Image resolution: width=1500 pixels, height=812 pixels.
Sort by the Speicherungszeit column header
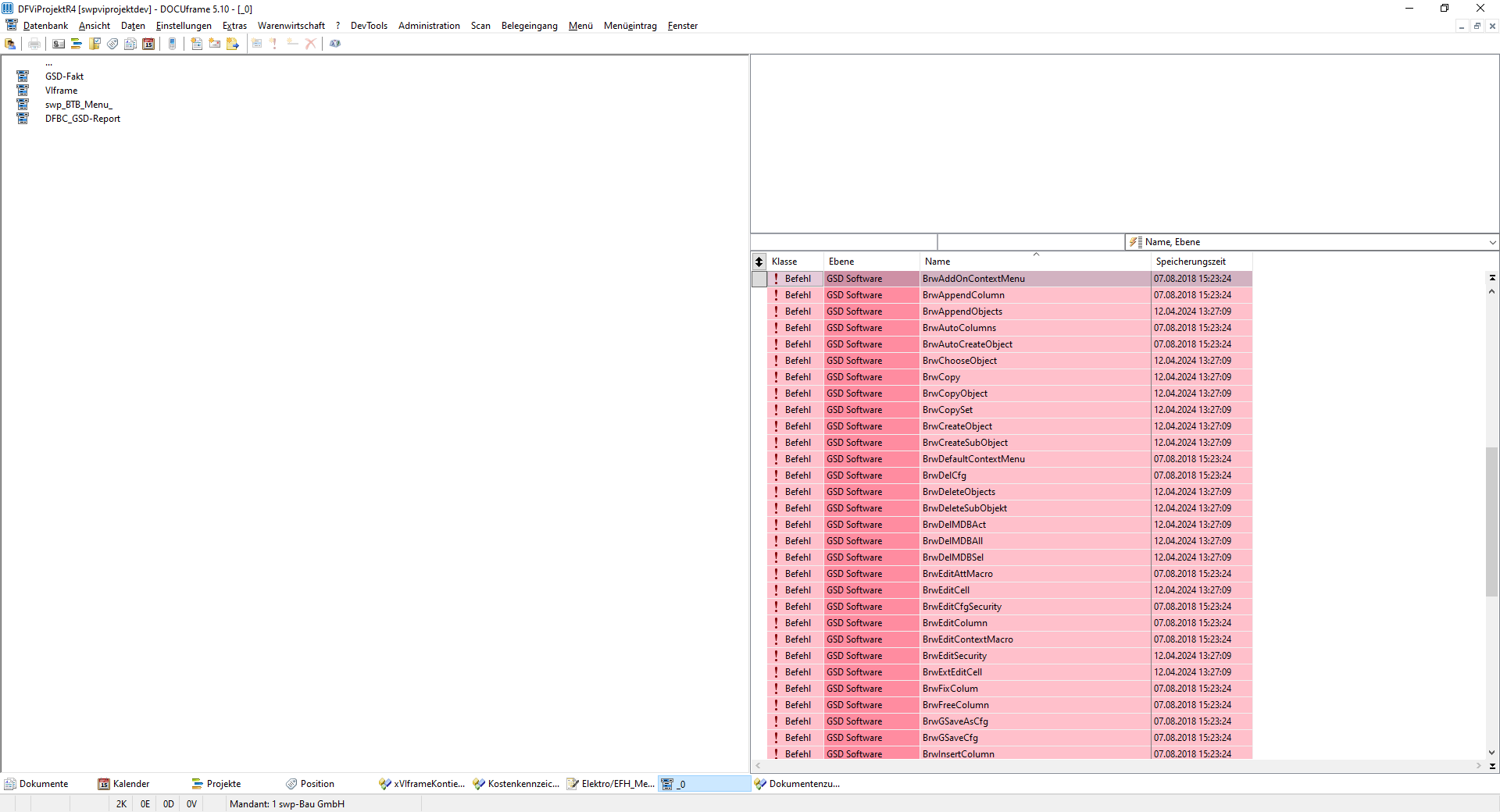tap(1202, 262)
